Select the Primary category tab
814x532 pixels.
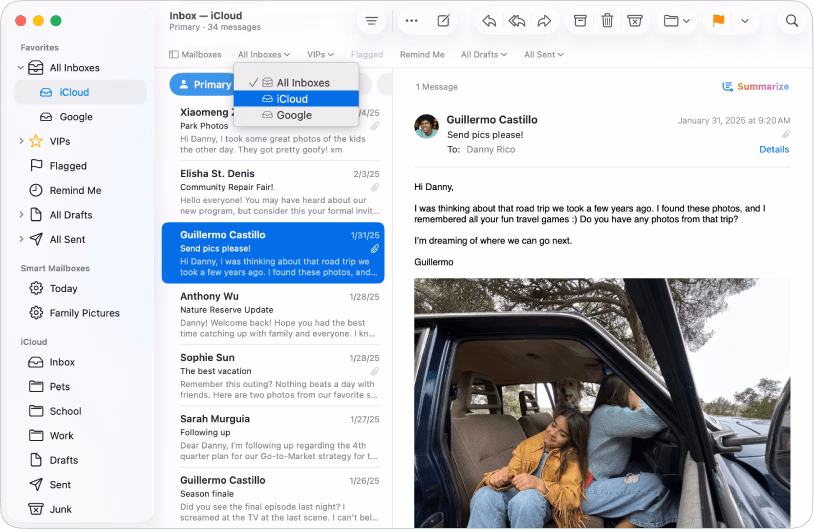(x=205, y=84)
